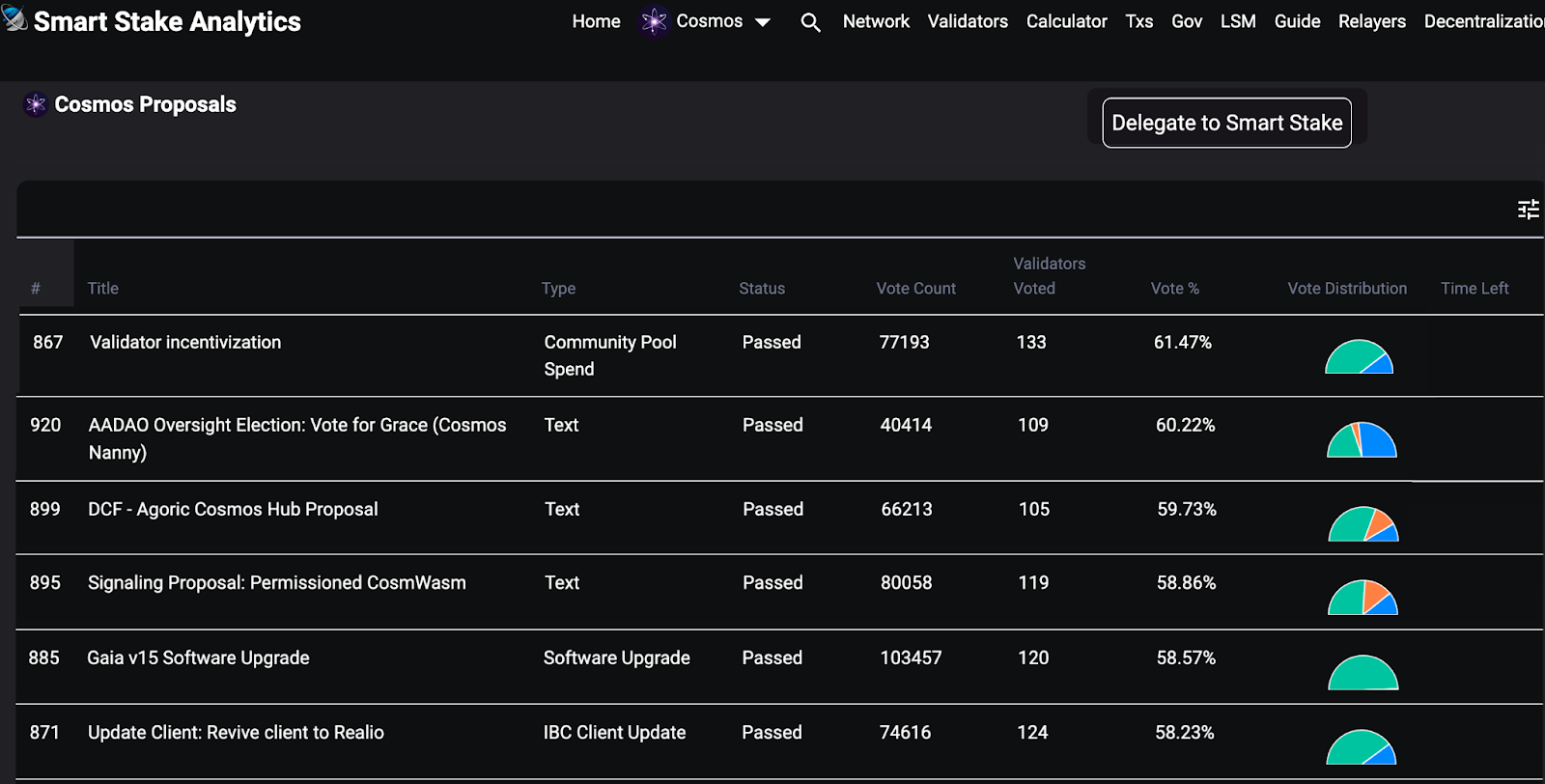Open Signaling Proposal: Permissioned CosmWasm

[277, 582]
